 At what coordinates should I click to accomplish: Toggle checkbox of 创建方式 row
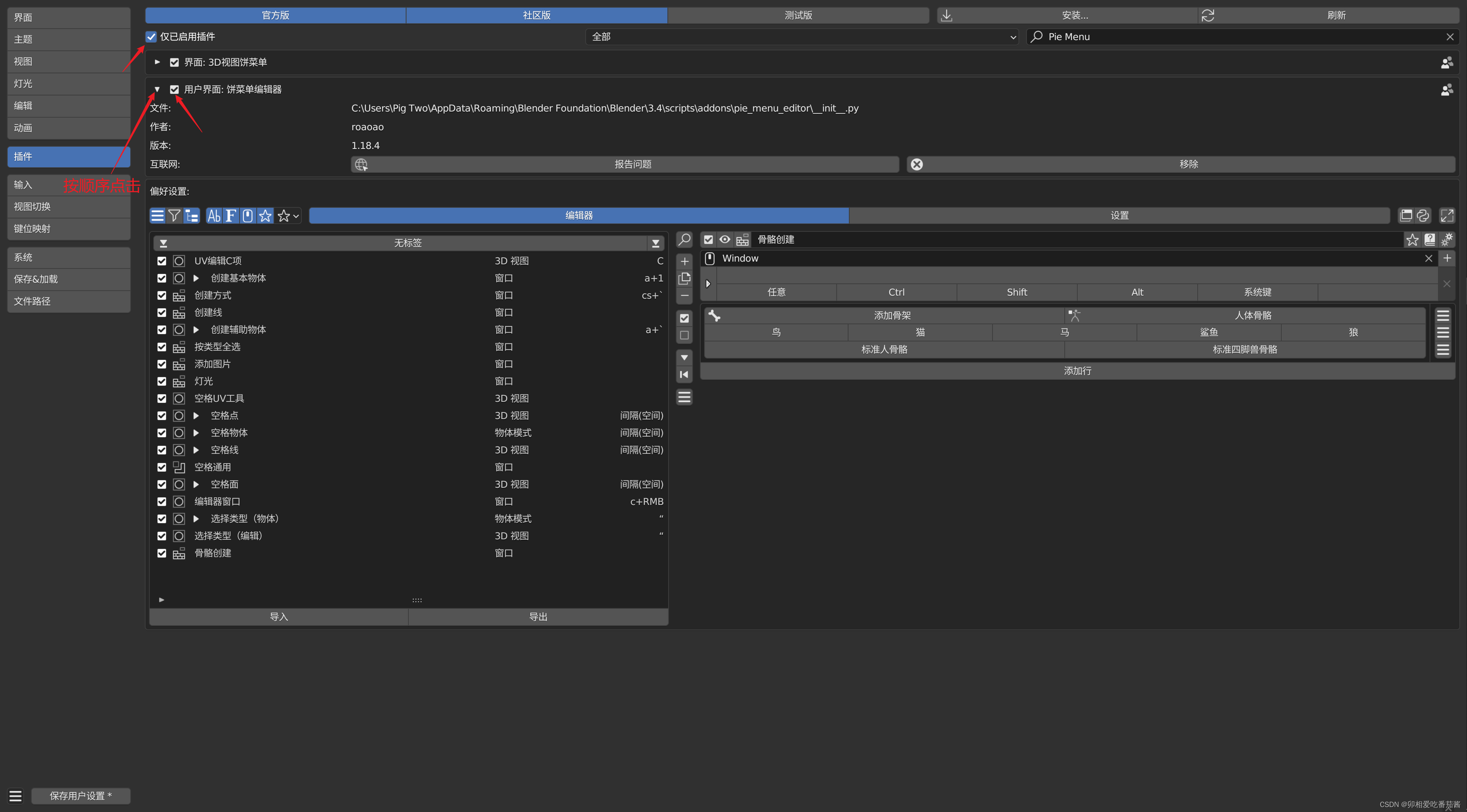pos(162,296)
